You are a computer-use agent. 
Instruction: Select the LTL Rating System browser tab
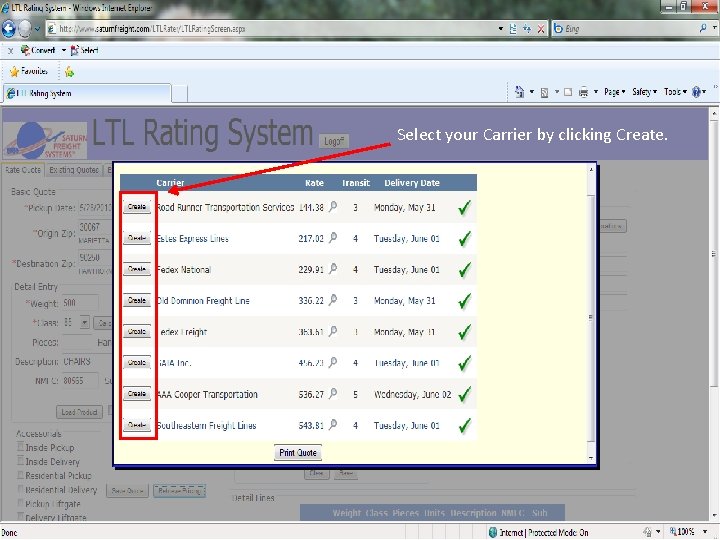(87, 94)
